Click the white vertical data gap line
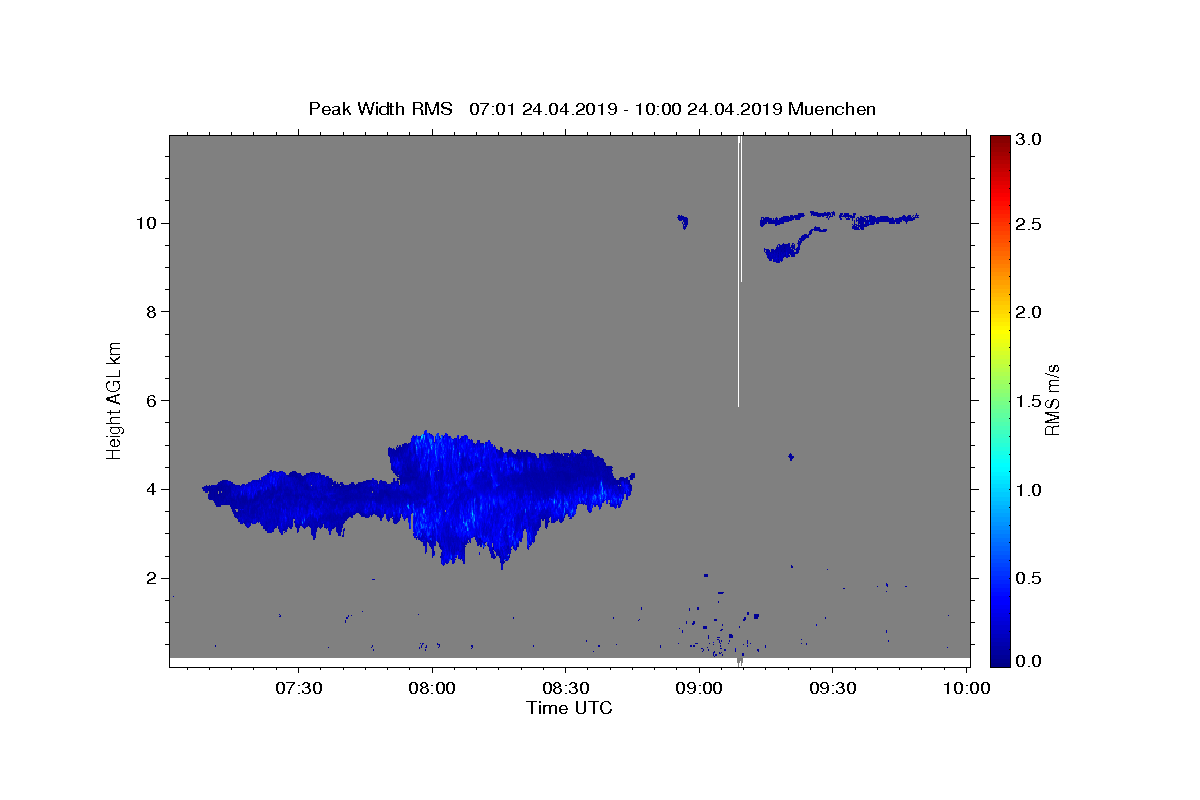Image resolution: width=1200 pixels, height=800 pixels. [x=739, y=271]
